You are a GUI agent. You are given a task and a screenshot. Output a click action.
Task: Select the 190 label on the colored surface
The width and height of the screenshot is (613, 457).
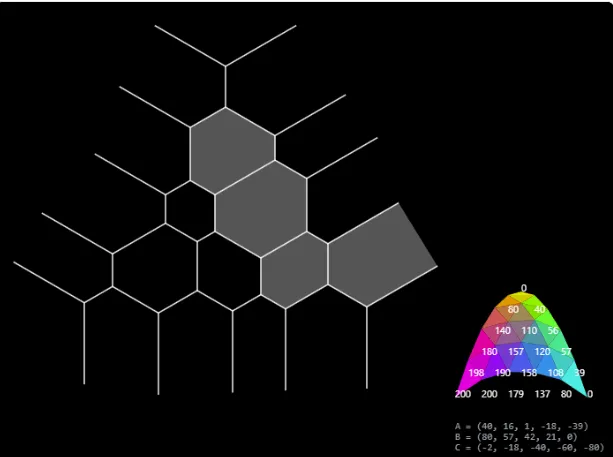(x=503, y=373)
